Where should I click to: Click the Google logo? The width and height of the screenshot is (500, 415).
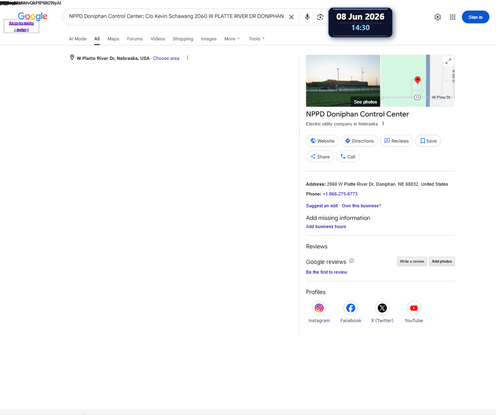click(x=32, y=16)
